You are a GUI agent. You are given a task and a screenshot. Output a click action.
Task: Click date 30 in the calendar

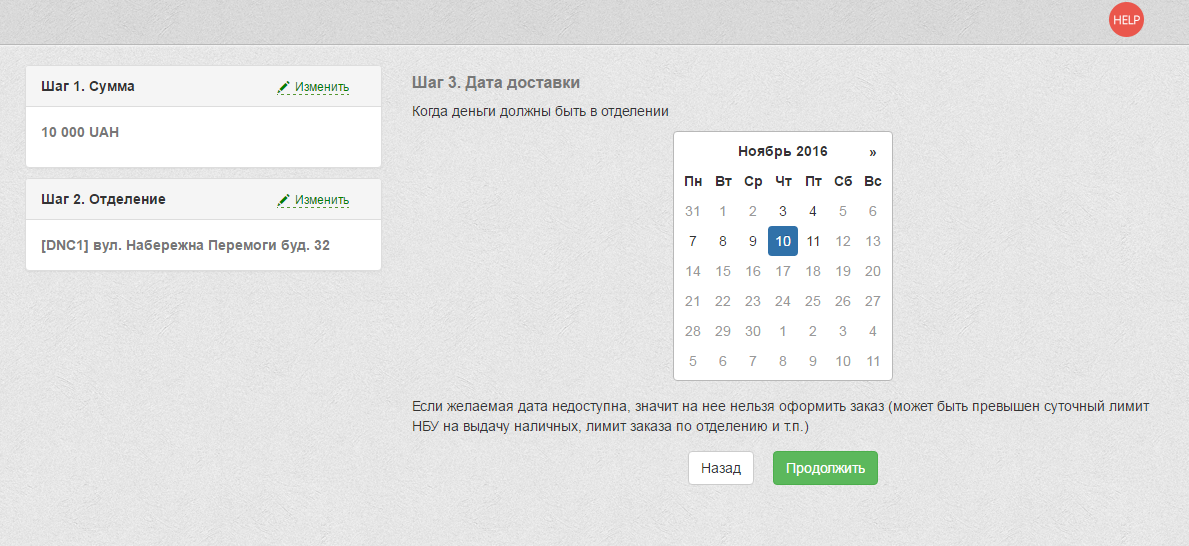pyautogui.click(x=753, y=331)
